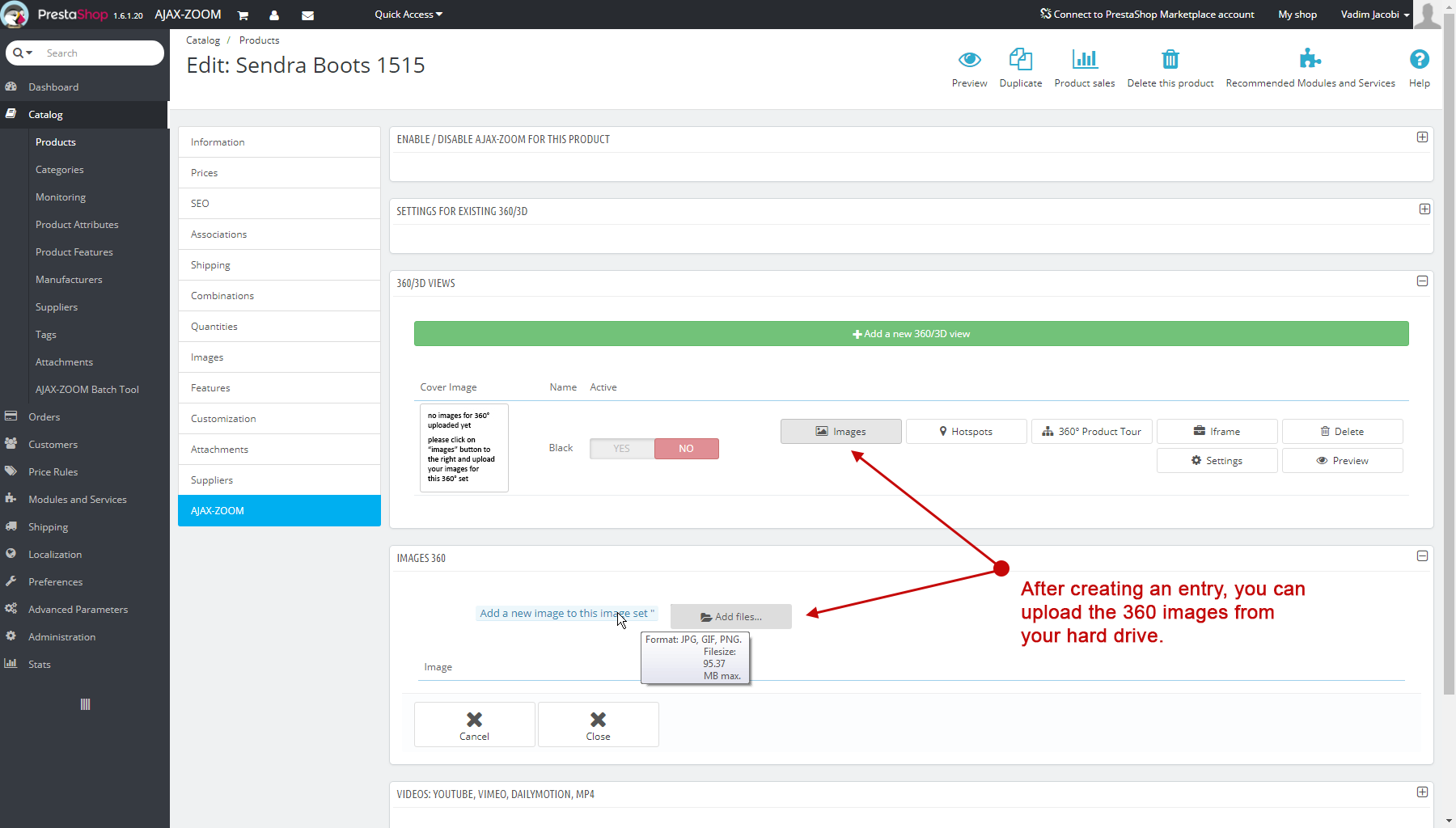Open Product sales chart icon

click(x=1084, y=58)
